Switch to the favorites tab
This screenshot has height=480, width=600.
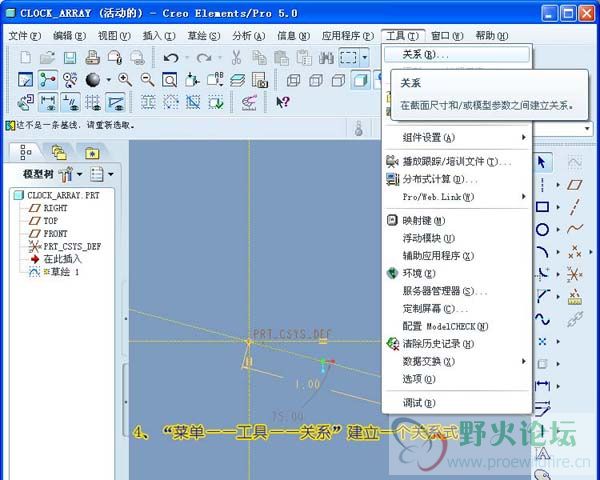coord(92,153)
